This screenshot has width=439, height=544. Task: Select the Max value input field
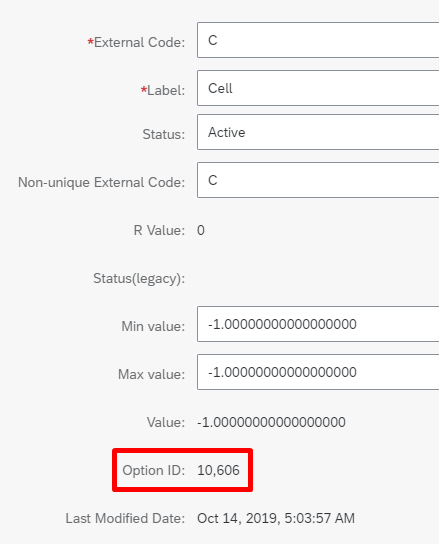click(318, 372)
